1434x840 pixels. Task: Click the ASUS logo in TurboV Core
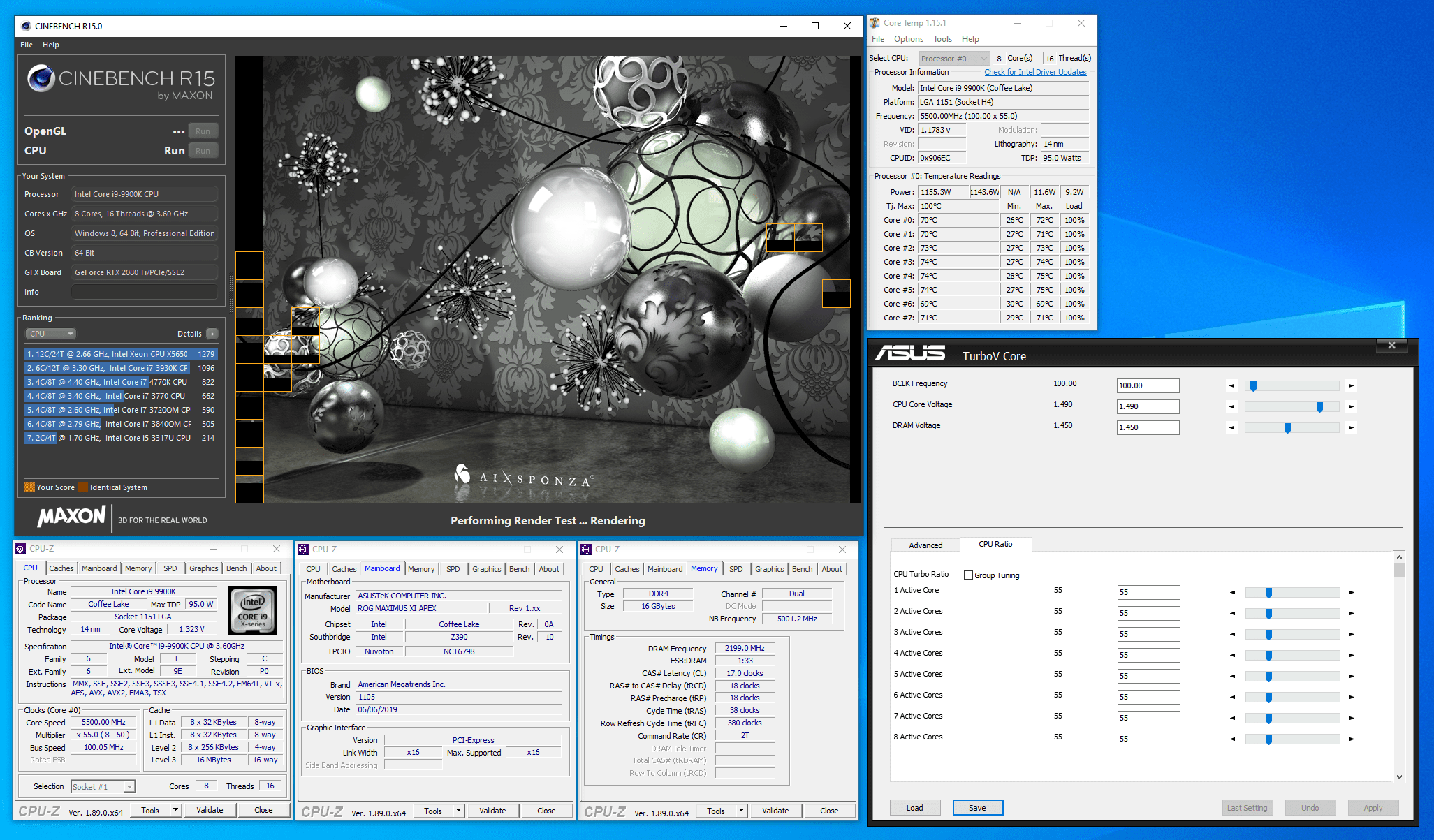(x=910, y=353)
